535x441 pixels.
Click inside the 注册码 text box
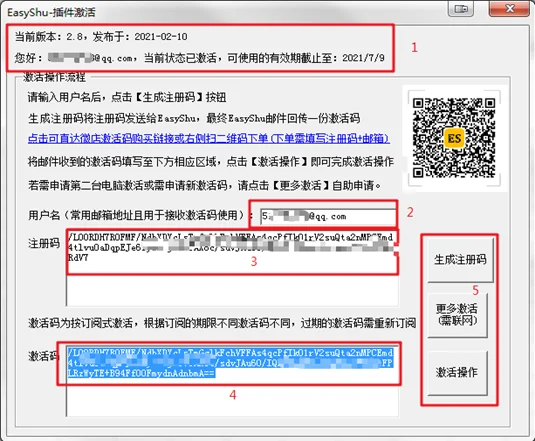[x=232, y=268]
